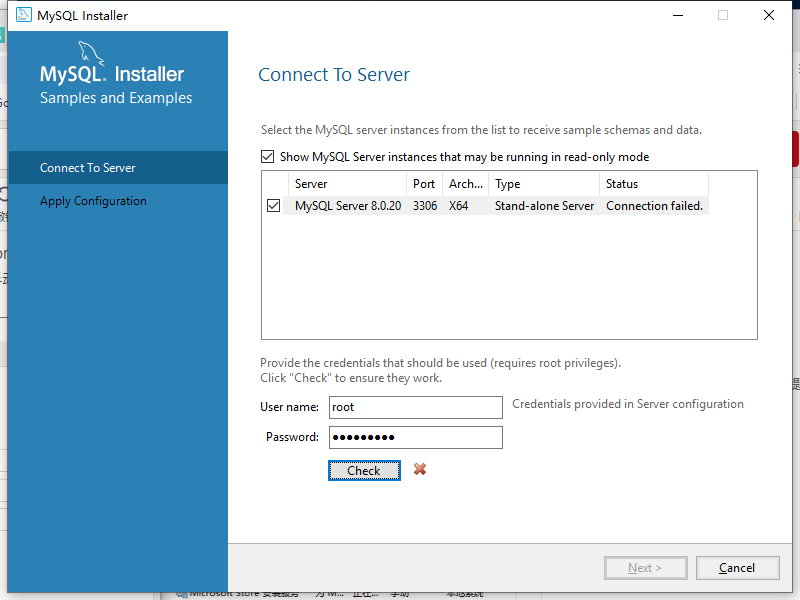Screen dimensions: 800x600
Task: Click the Check button to verify credentials
Action: pos(364,470)
